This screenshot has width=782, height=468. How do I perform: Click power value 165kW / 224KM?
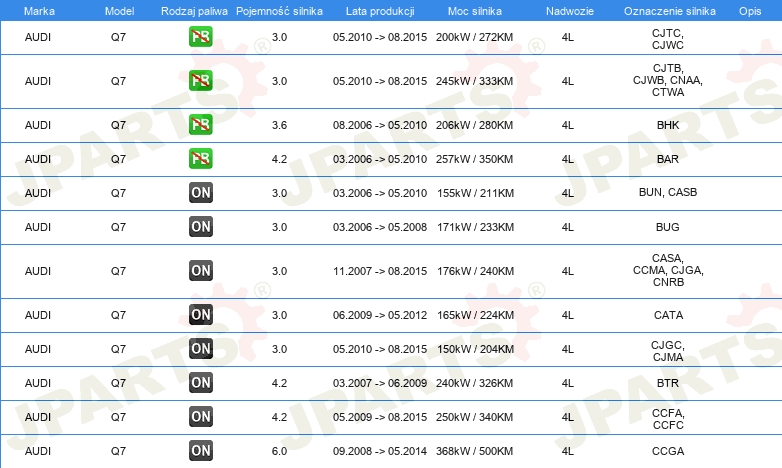475,315
